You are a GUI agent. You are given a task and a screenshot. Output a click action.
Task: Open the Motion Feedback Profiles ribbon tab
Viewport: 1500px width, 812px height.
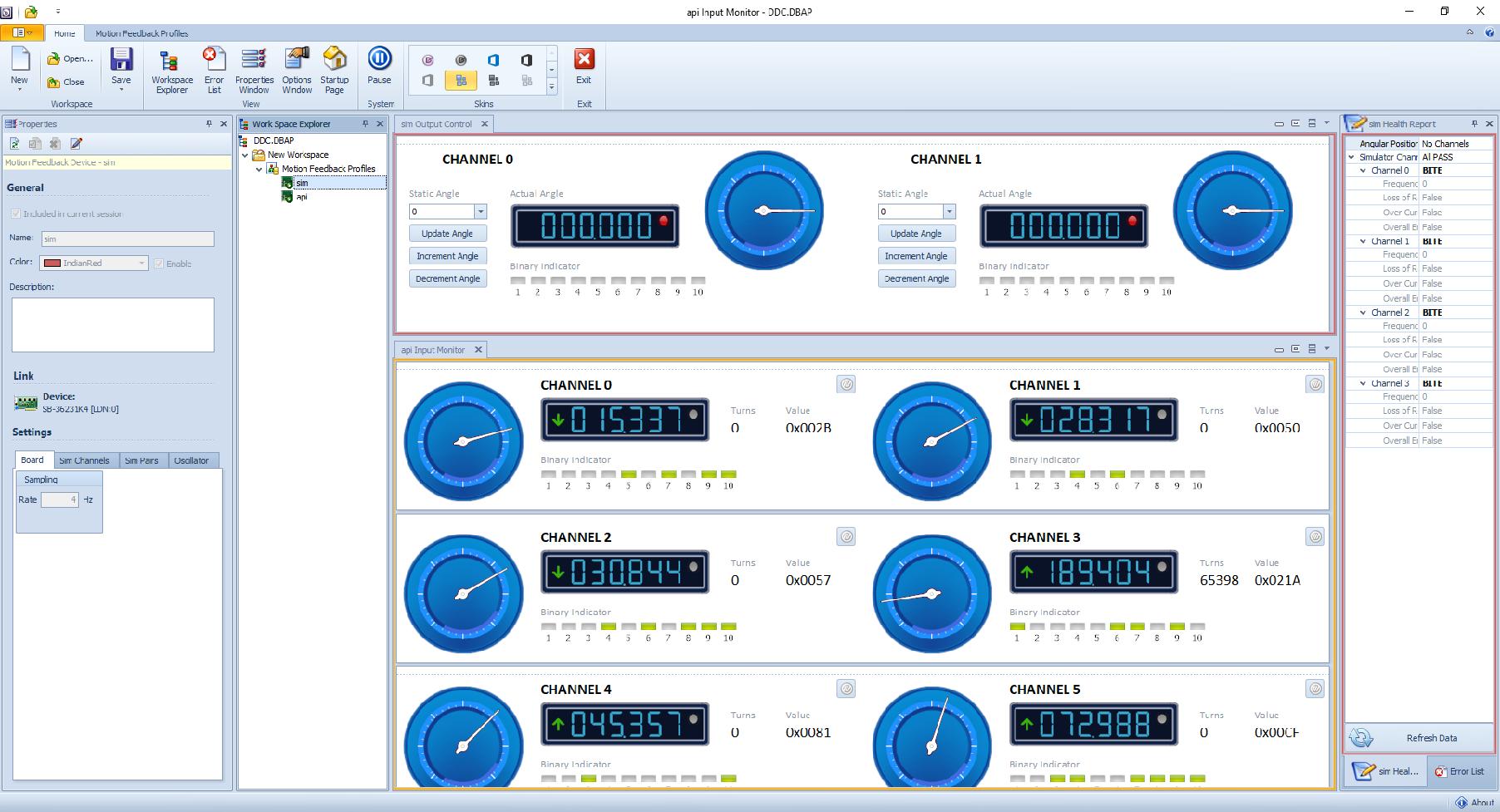[141, 33]
